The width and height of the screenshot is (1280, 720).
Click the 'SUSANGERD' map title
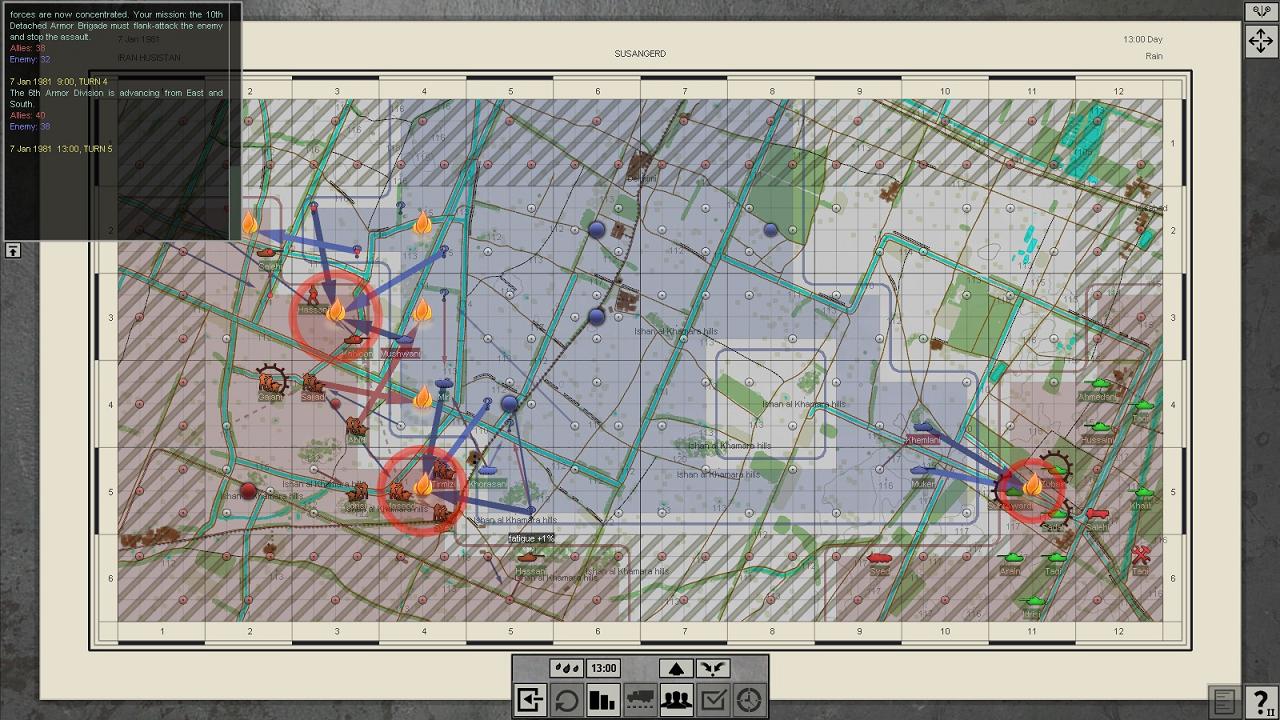pos(640,54)
